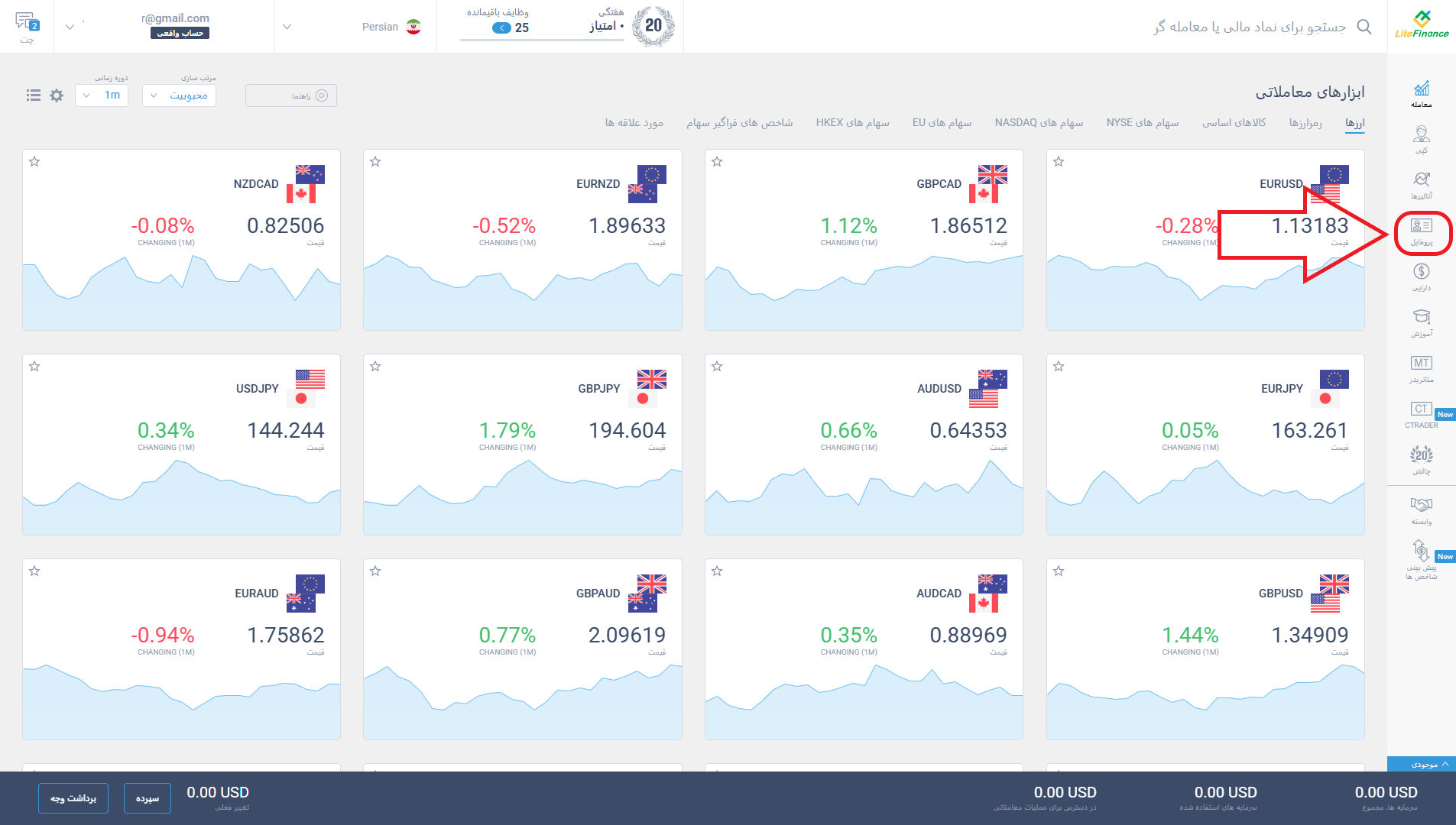Switch to list view icon
1456x825 pixels.
click(x=34, y=95)
